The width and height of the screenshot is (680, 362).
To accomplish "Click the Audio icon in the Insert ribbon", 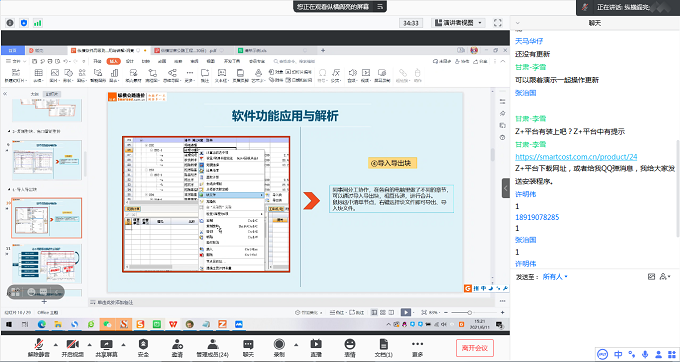I will (353, 75).
